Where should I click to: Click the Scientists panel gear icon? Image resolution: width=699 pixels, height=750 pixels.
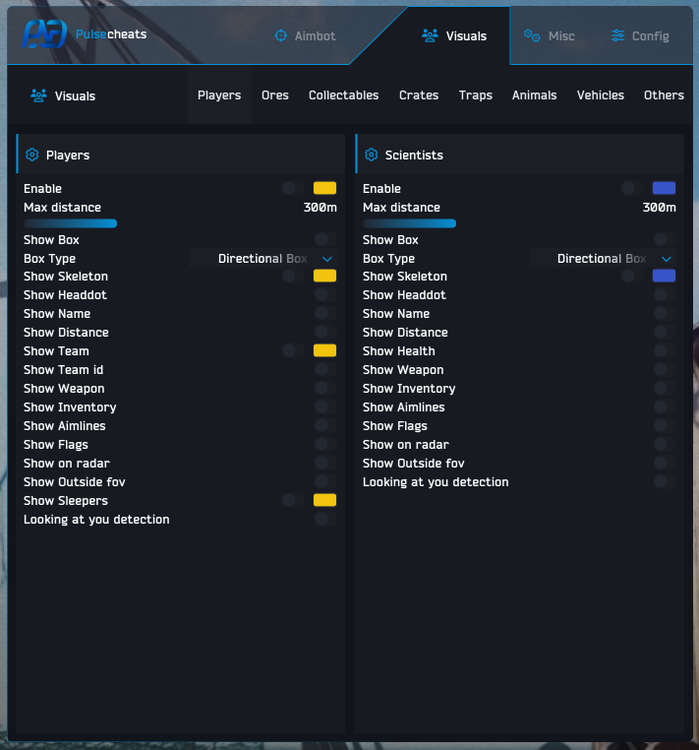(x=371, y=155)
